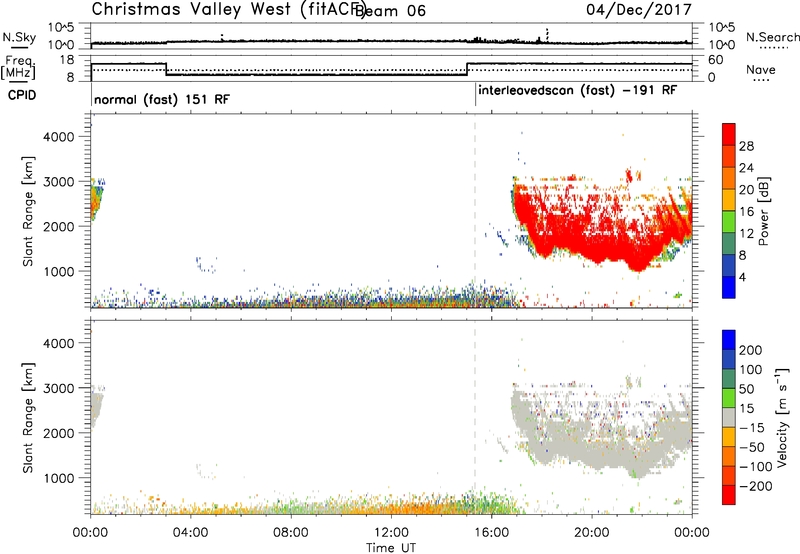Click the 'N.Search' legend label
Screen dimensions: 800x554
click(772, 37)
